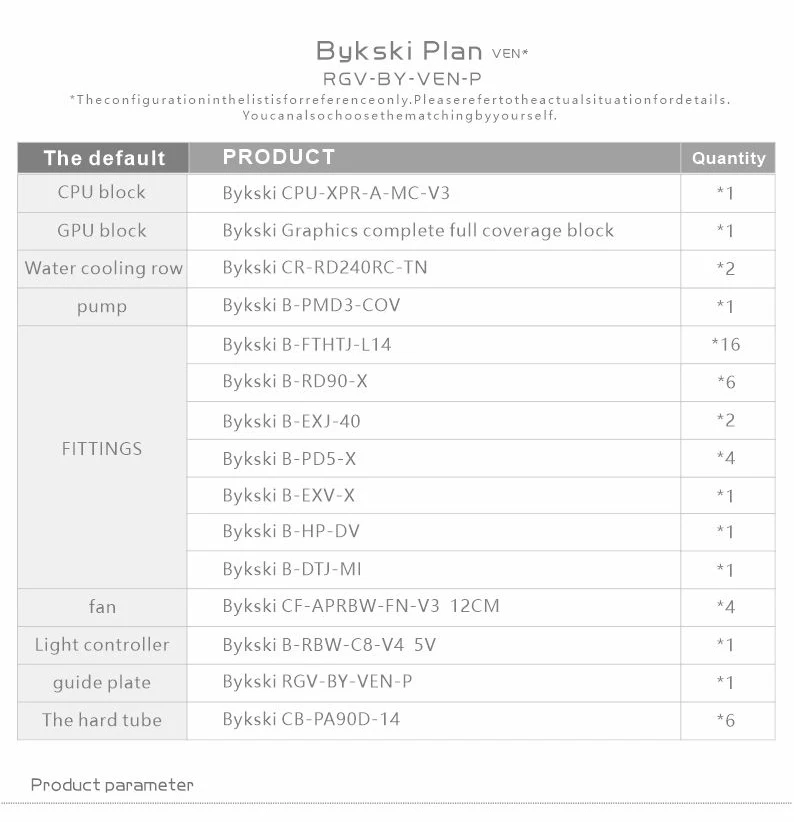794x822 pixels.
Task: Click the GPU block row label
Action: [102, 230]
